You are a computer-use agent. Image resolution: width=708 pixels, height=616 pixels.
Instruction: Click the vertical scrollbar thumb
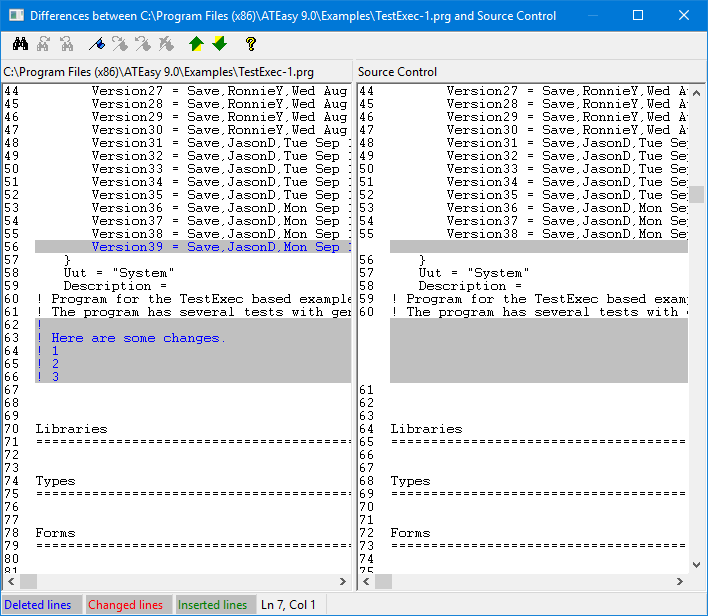coord(696,195)
